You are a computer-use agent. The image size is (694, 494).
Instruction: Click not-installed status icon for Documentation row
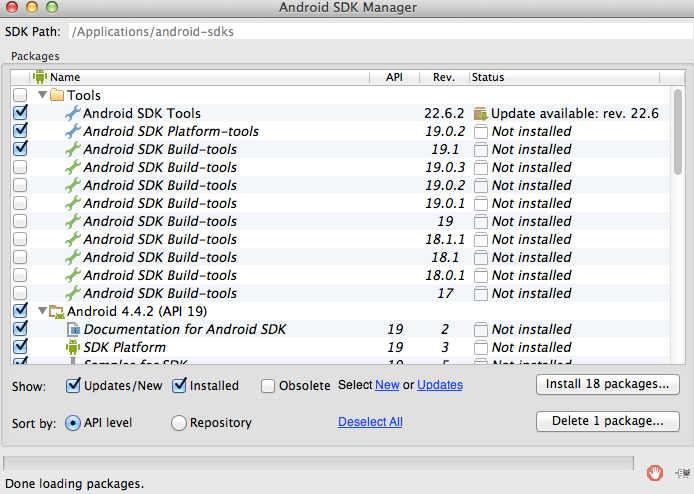tap(481, 329)
